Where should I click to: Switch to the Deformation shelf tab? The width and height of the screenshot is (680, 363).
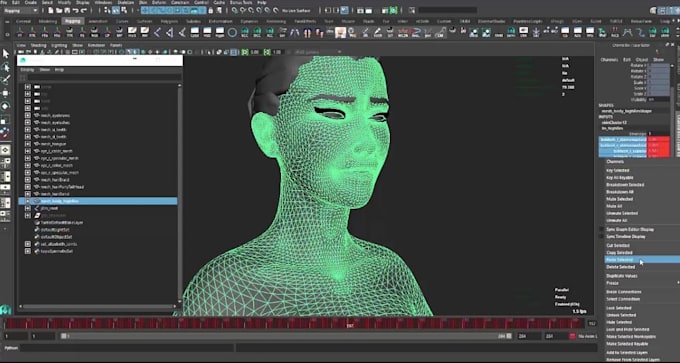pyautogui.click(x=220, y=21)
